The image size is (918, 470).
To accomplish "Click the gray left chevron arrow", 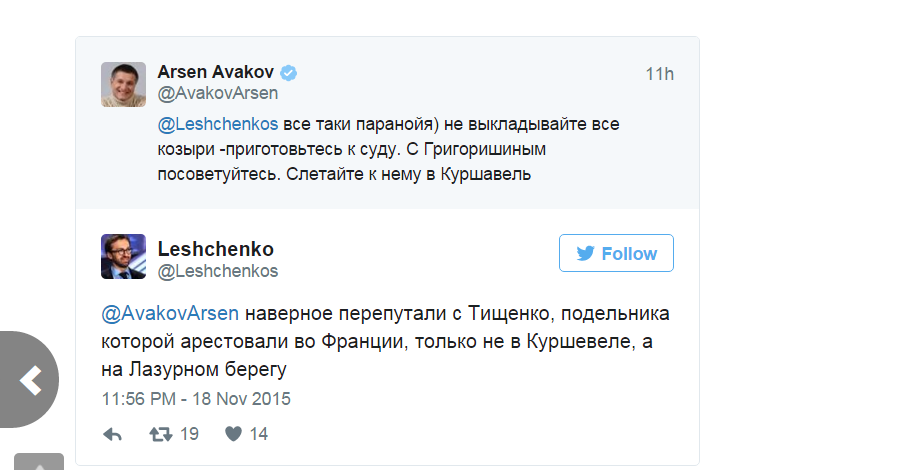I will tap(30, 379).
